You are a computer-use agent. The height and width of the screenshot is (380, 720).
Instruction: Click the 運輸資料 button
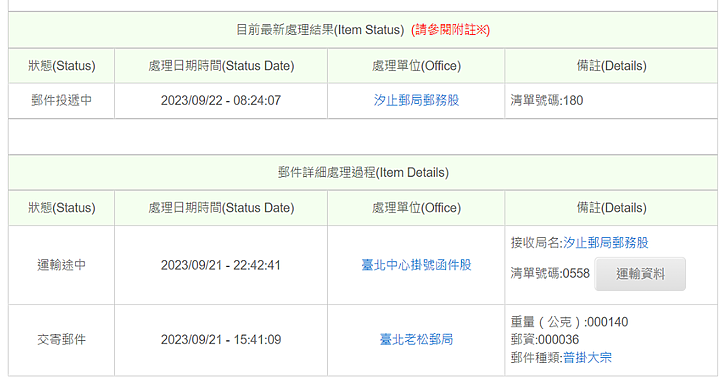pos(640,274)
